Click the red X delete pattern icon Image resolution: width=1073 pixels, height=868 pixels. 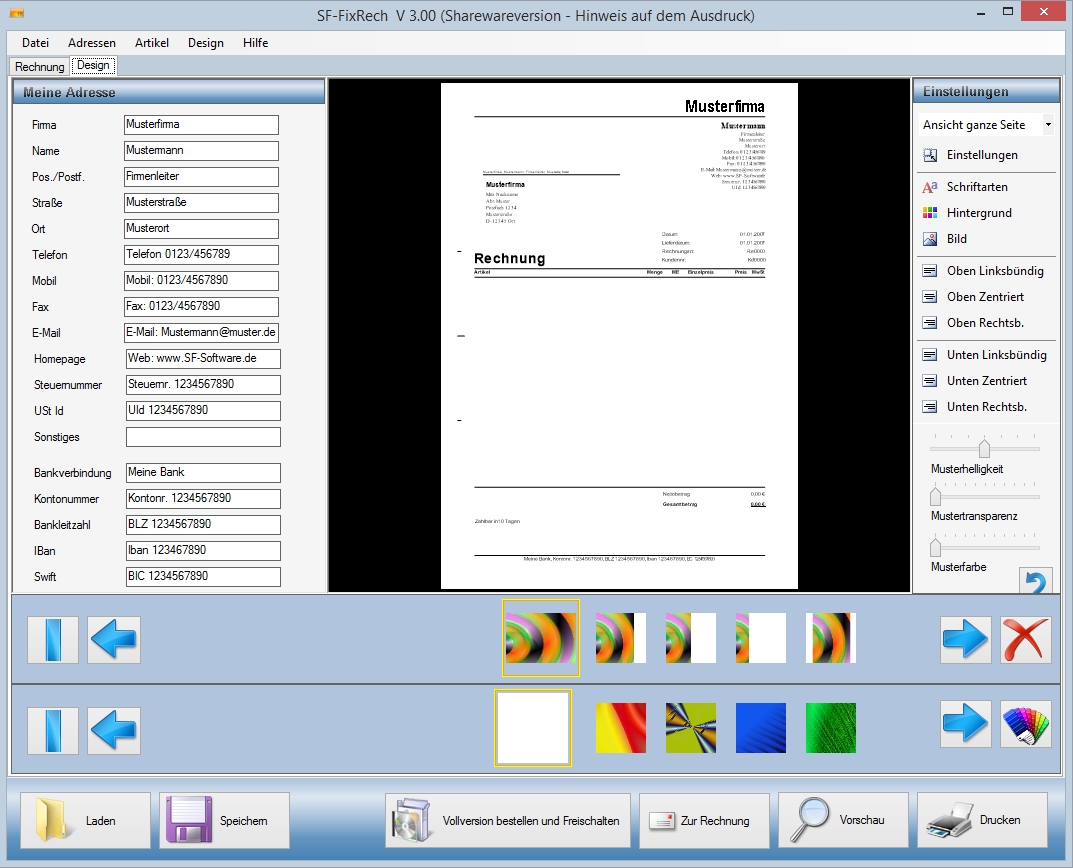coord(1025,639)
